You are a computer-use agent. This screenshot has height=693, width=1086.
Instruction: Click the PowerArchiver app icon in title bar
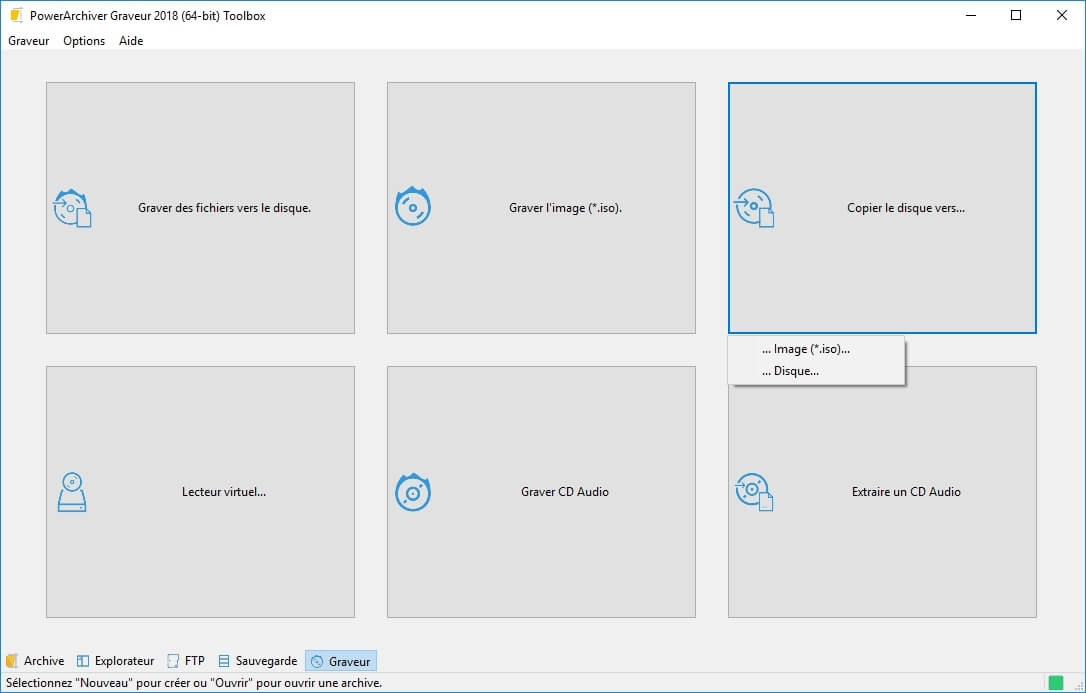(15, 15)
